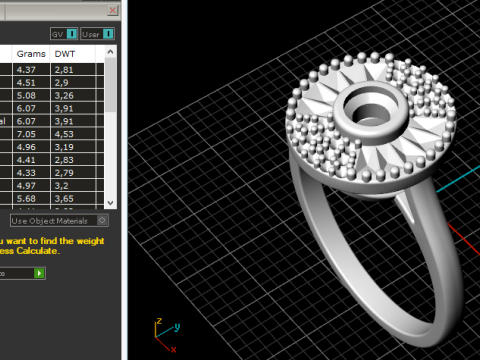Click the vertical scrollbar thumb of the table
This screenshot has height=360, width=480.
click(x=111, y=85)
